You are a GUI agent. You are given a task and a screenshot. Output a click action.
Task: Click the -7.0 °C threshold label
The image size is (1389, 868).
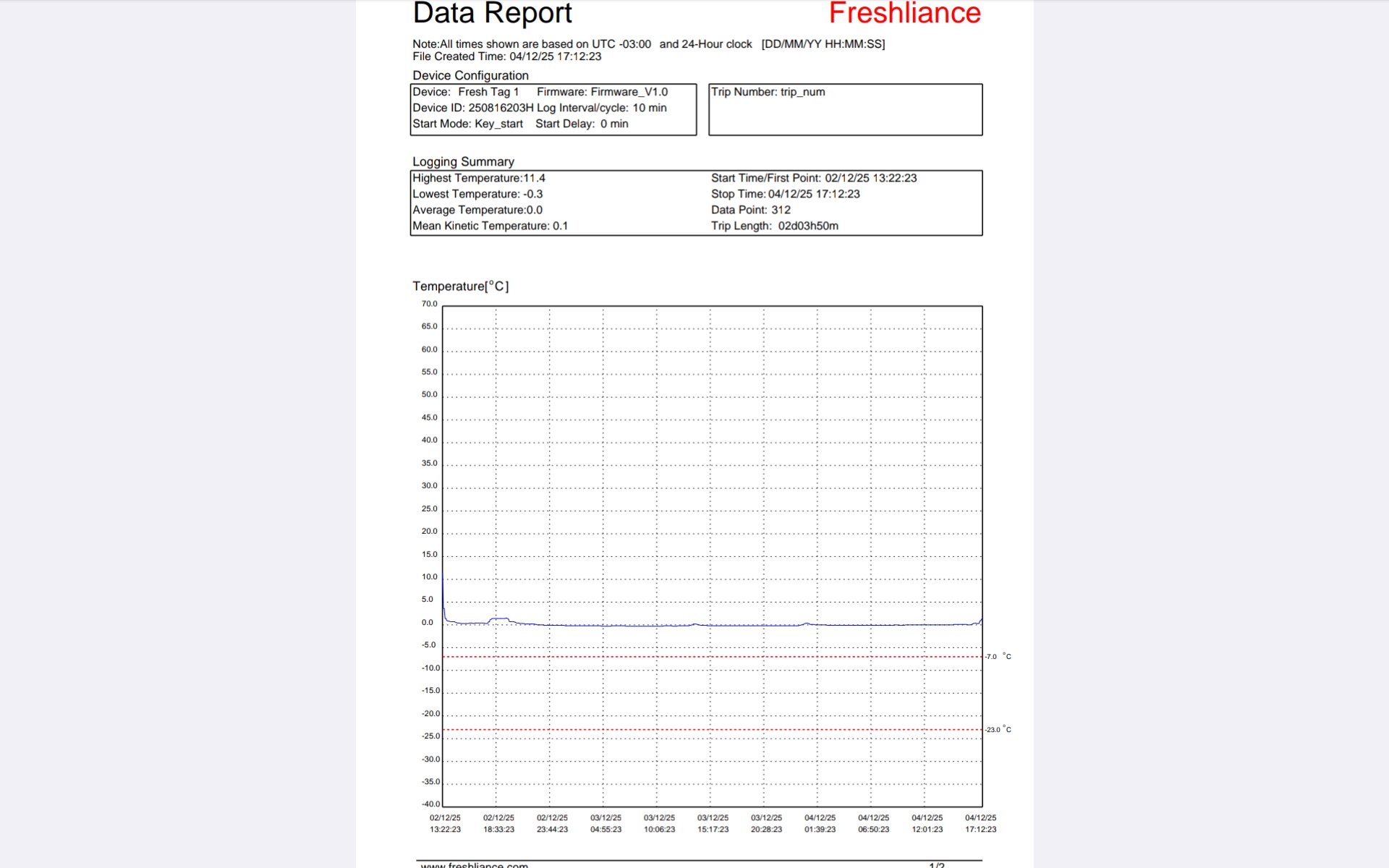pos(998,657)
